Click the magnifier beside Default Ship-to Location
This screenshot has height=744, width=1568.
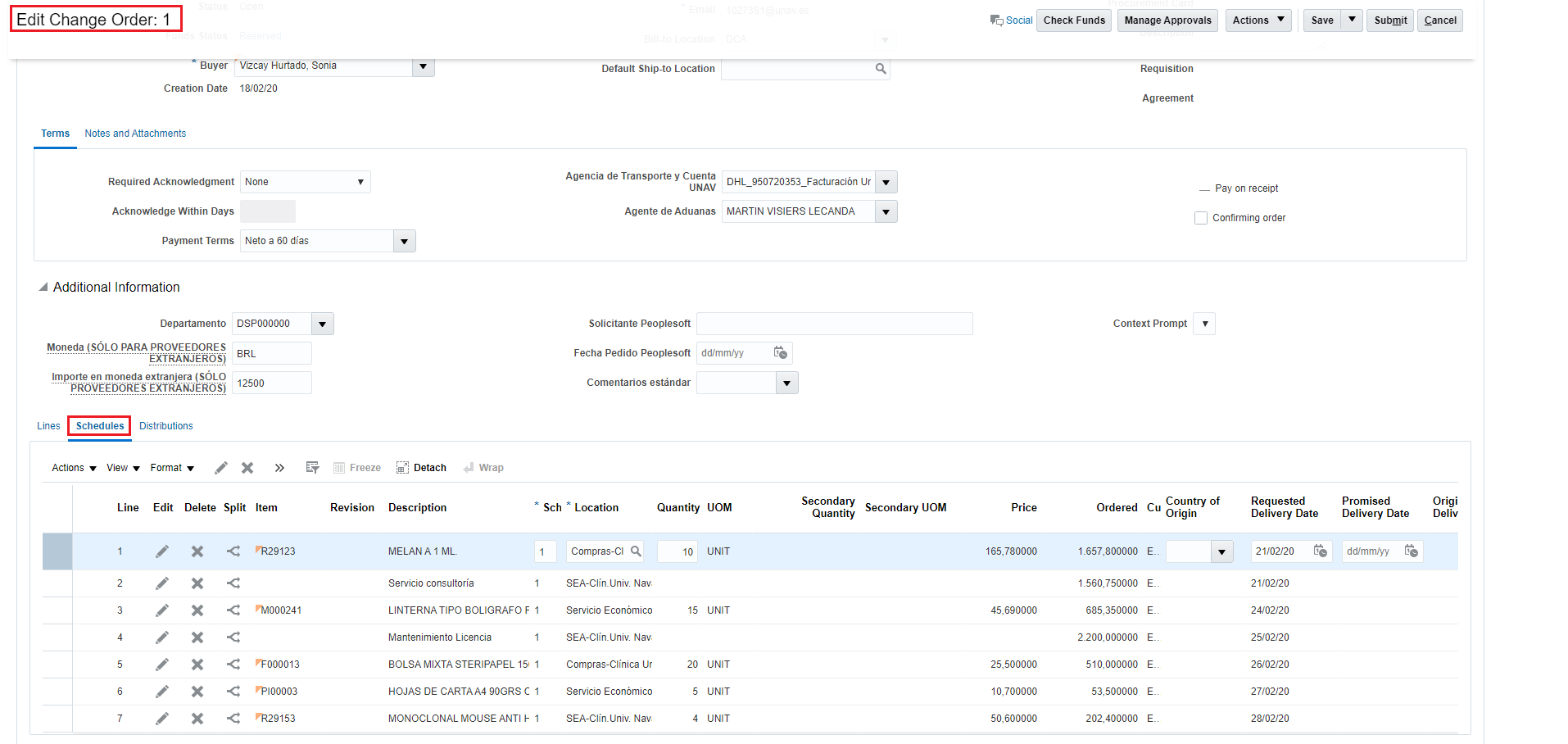click(x=881, y=69)
